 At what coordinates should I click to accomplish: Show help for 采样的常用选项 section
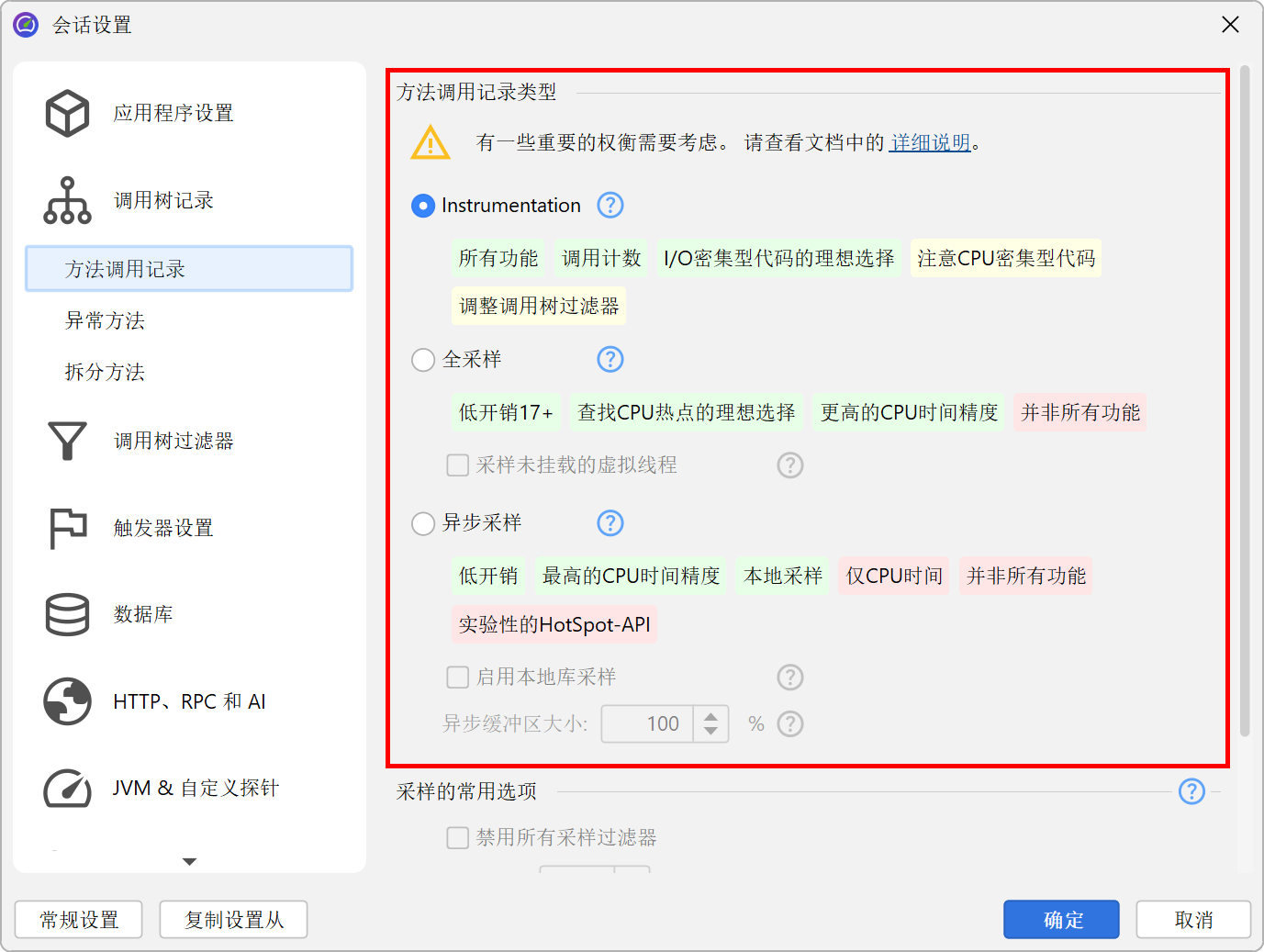coord(1191,791)
